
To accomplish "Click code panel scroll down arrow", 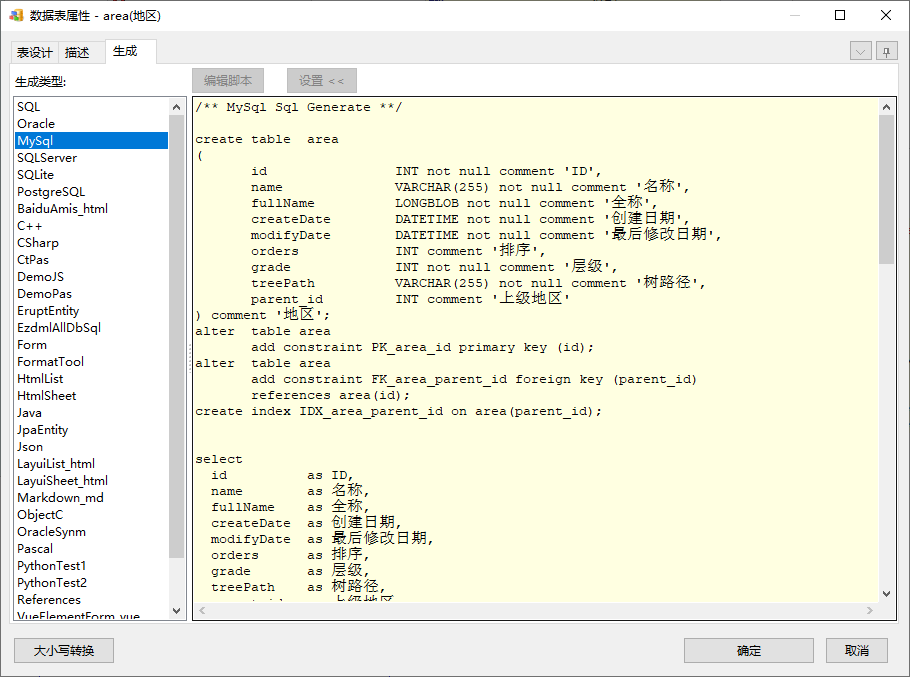I will click(886, 593).
